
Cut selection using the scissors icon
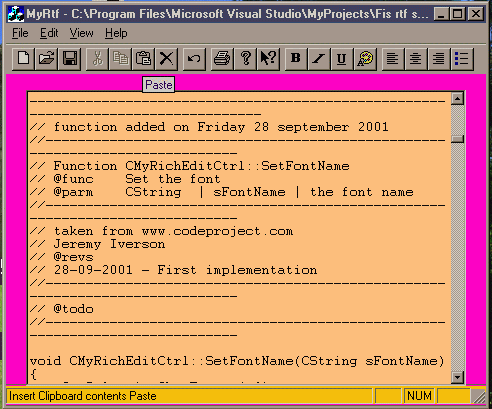97,59
